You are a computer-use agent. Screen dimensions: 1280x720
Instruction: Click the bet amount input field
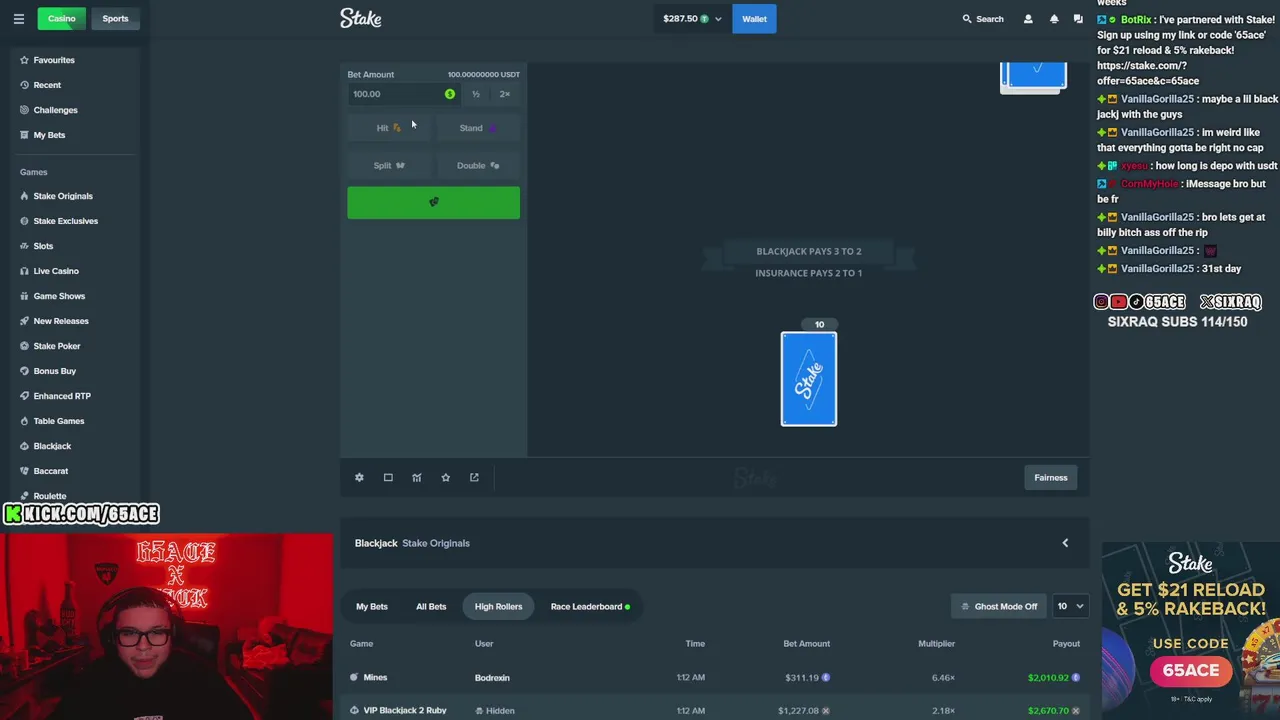click(x=404, y=94)
